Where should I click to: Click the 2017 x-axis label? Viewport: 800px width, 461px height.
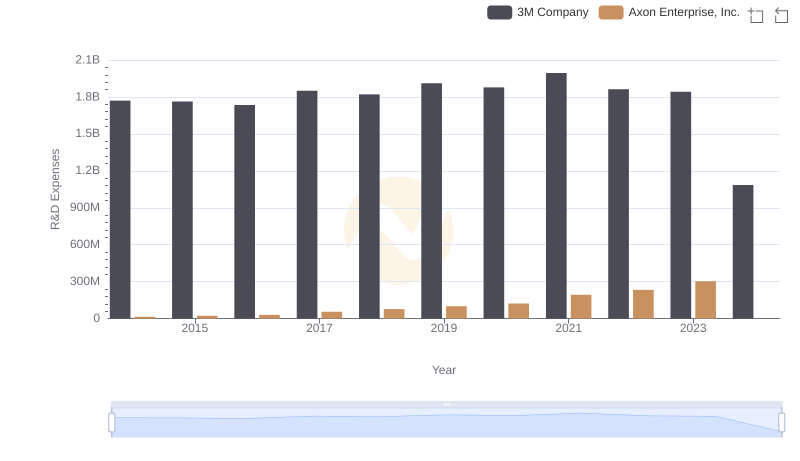tap(319, 328)
